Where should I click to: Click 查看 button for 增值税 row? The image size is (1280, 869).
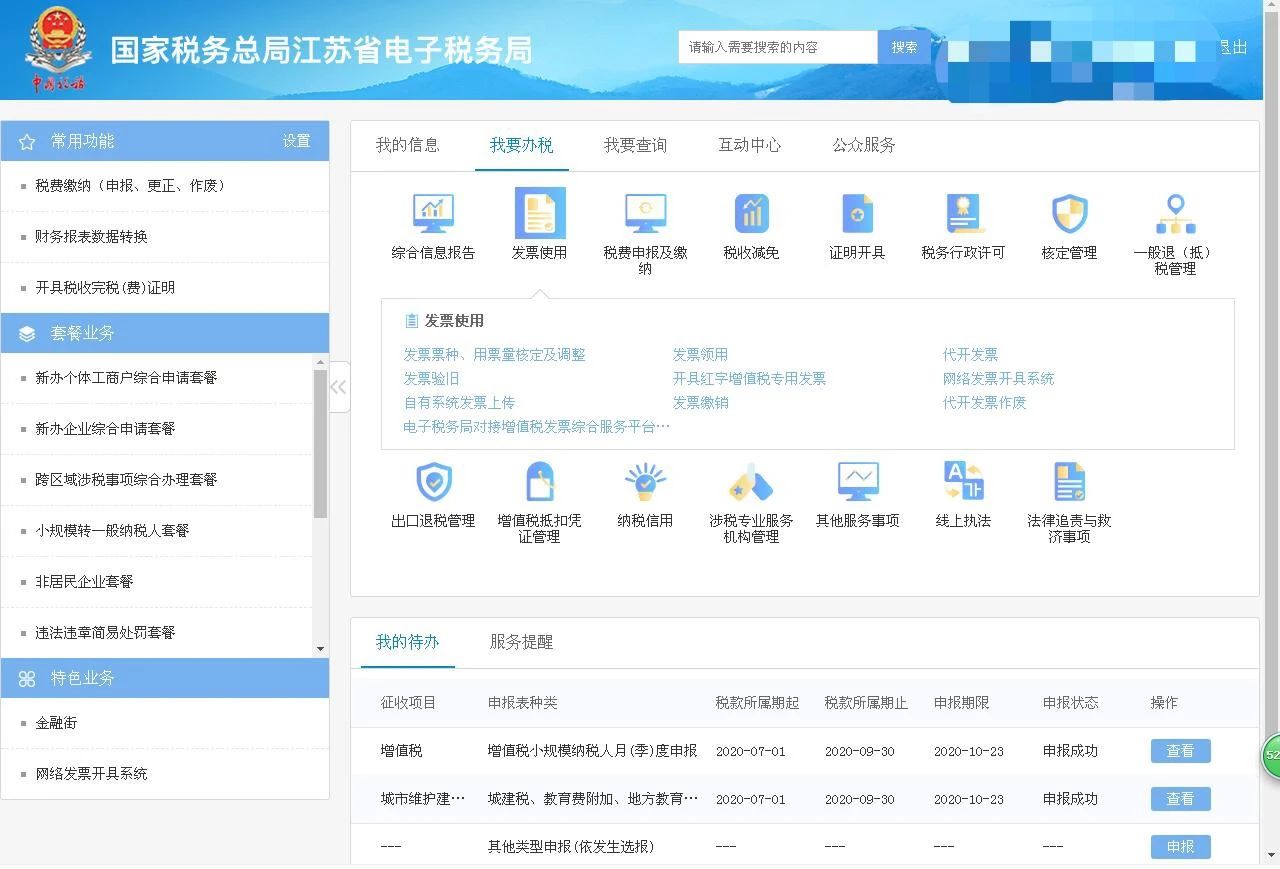tap(1180, 751)
